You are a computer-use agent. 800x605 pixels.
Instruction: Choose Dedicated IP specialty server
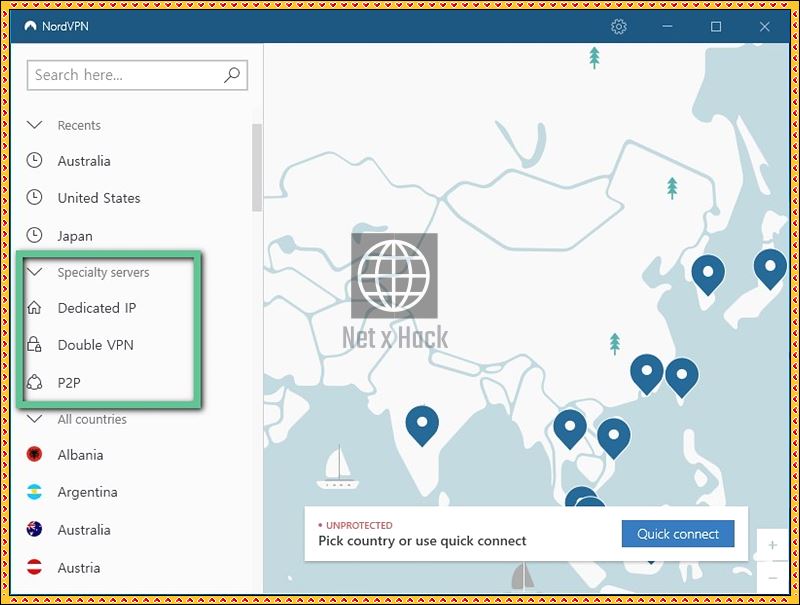tap(96, 308)
